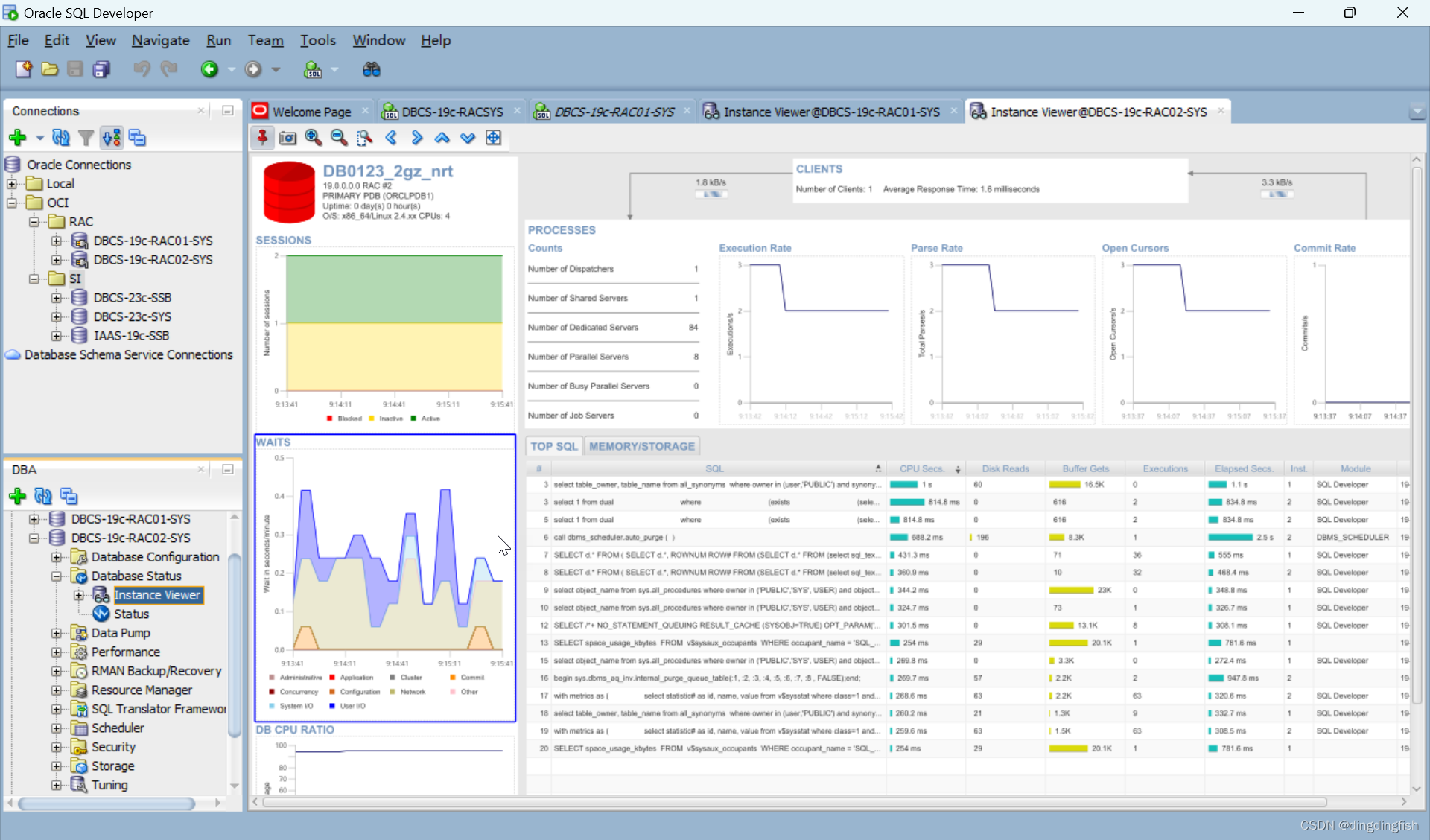Open the Window menu
This screenshot has width=1430, height=840.
[380, 40]
